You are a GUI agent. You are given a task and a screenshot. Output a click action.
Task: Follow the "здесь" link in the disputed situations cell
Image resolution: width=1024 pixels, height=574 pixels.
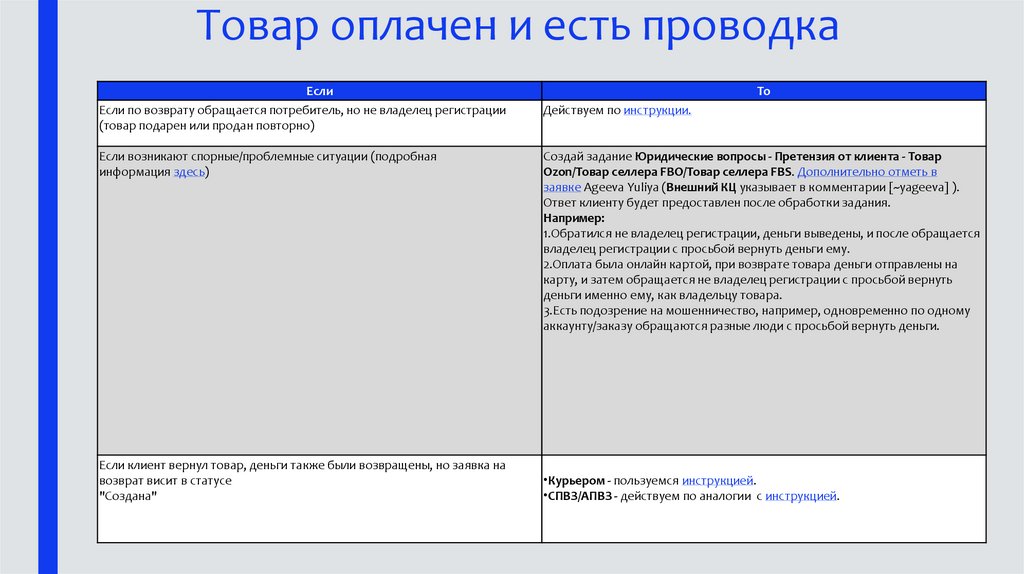pyautogui.click(x=189, y=172)
